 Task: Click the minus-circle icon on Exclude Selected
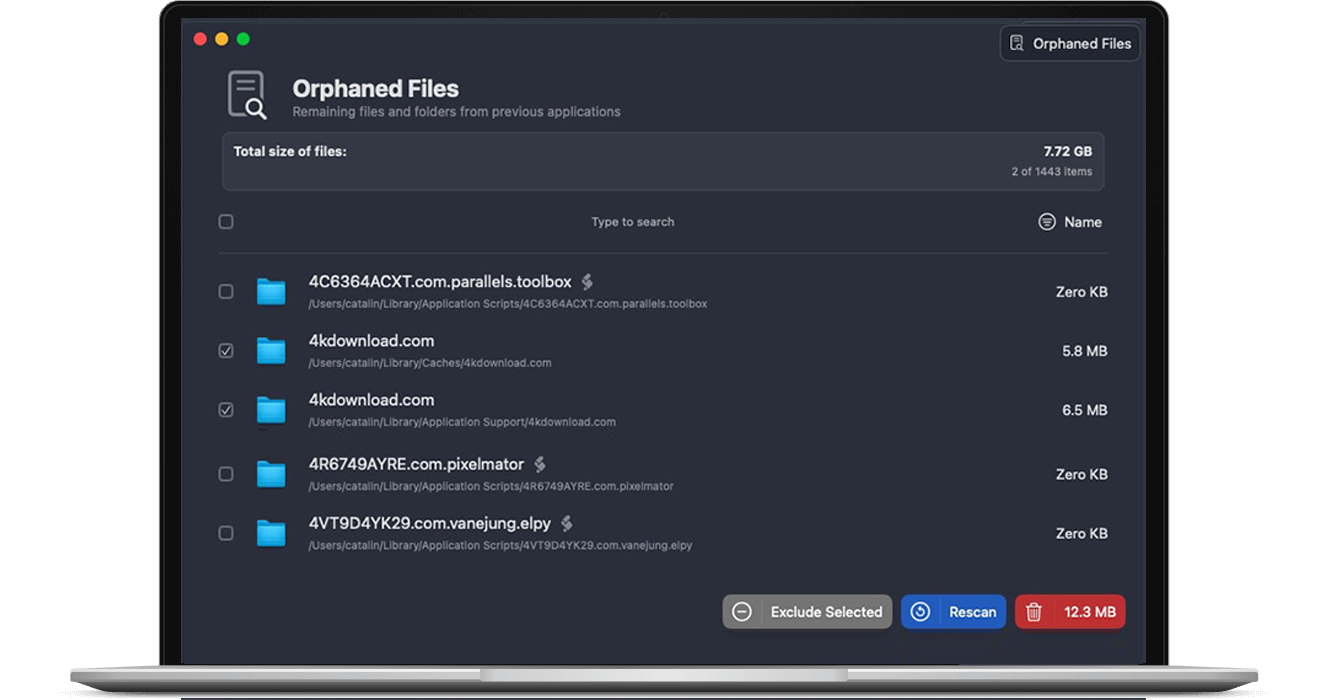[742, 611]
